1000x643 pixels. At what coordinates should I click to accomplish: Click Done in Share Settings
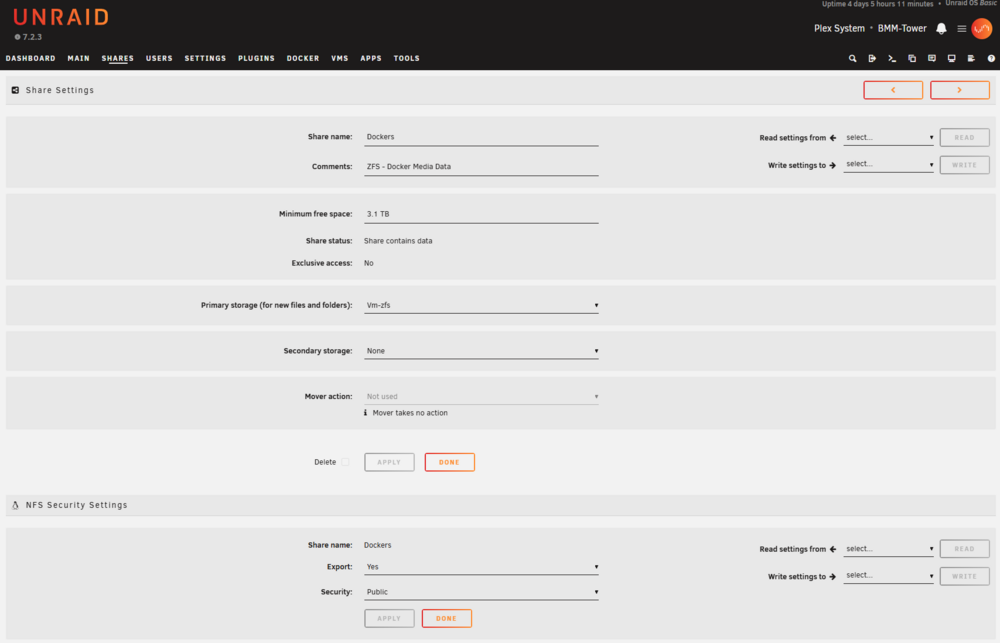(x=449, y=462)
